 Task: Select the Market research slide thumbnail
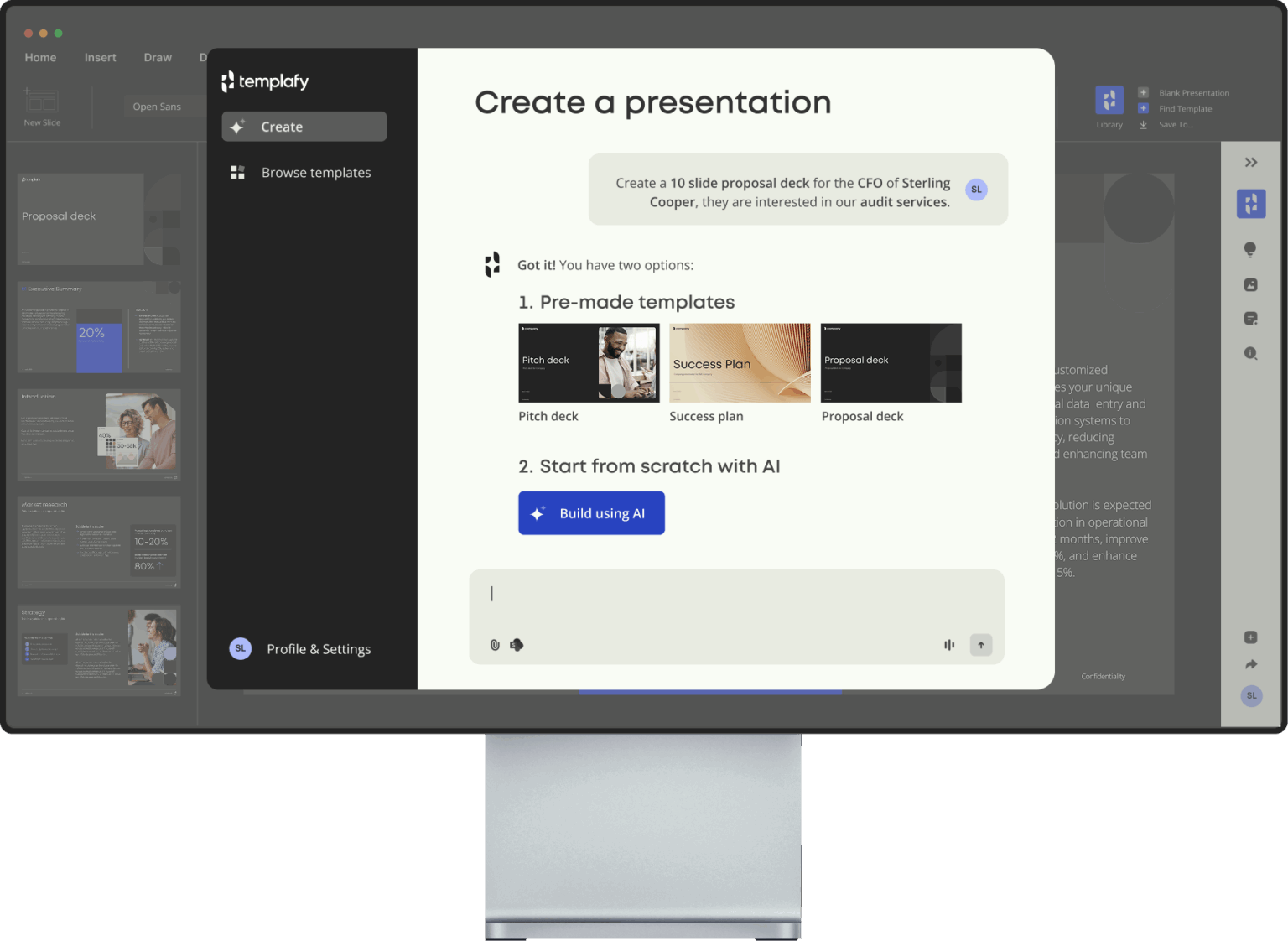[x=99, y=543]
